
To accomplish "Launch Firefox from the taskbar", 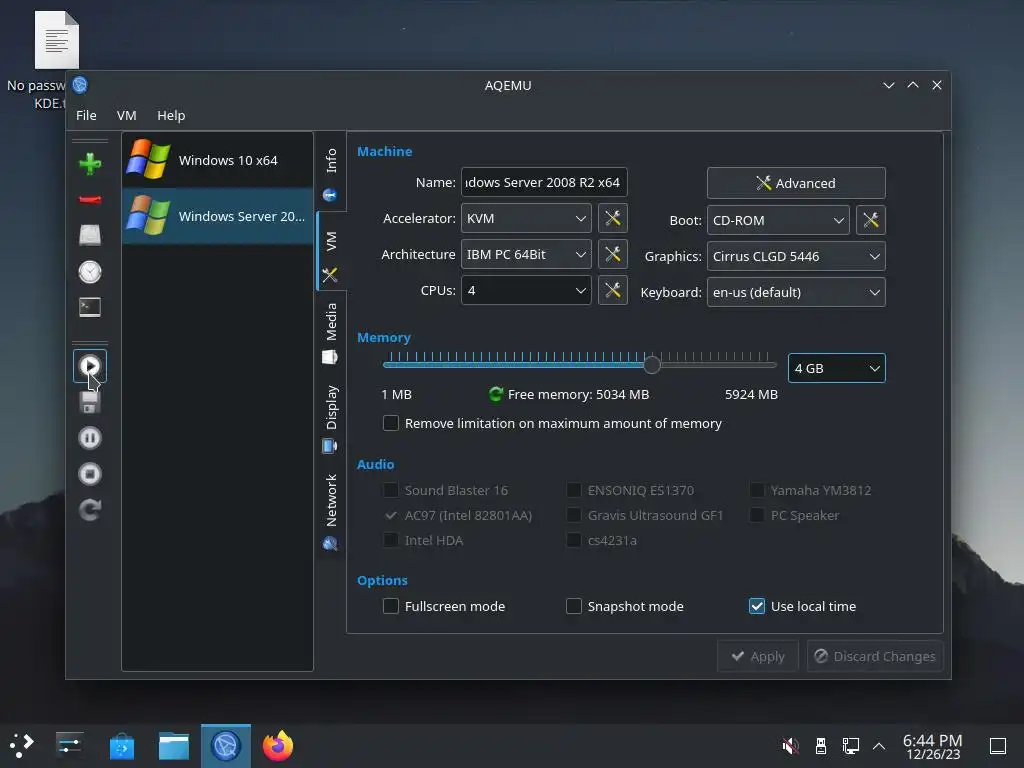I will tap(278, 746).
